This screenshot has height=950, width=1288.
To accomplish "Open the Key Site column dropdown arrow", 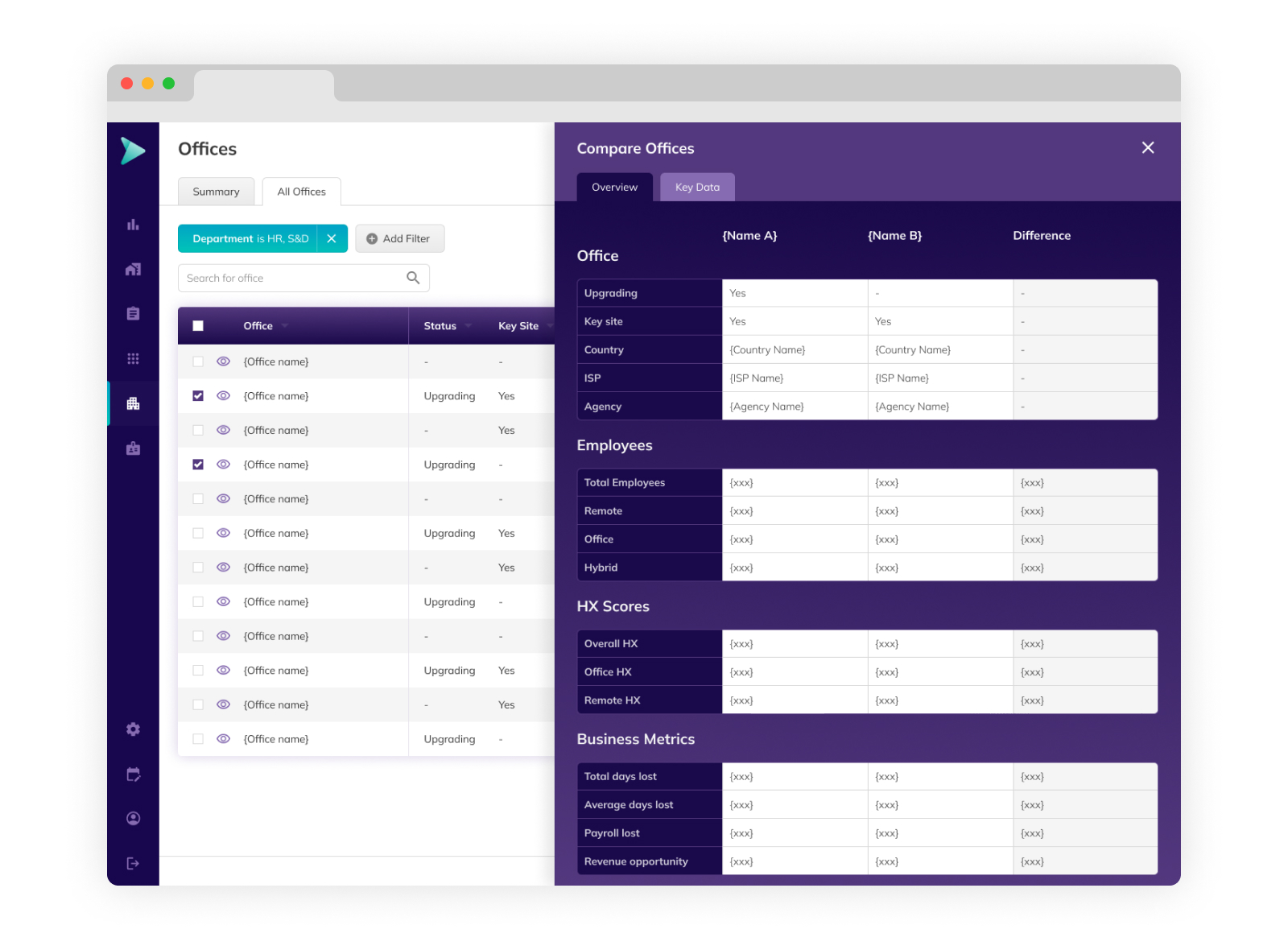I will click(550, 326).
